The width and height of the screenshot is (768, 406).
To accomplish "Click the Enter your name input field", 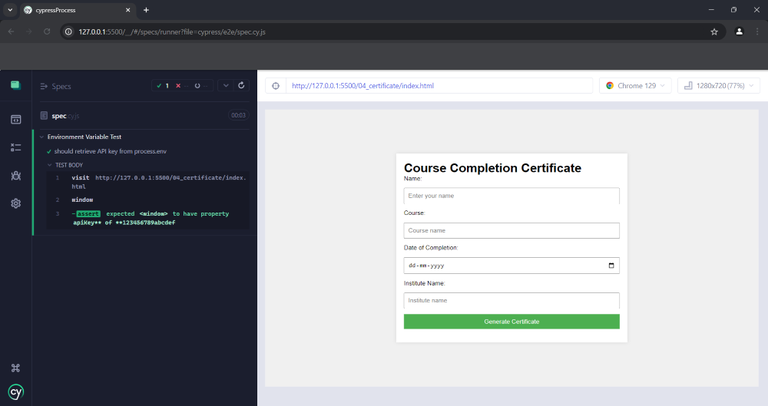I will pos(511,196).
